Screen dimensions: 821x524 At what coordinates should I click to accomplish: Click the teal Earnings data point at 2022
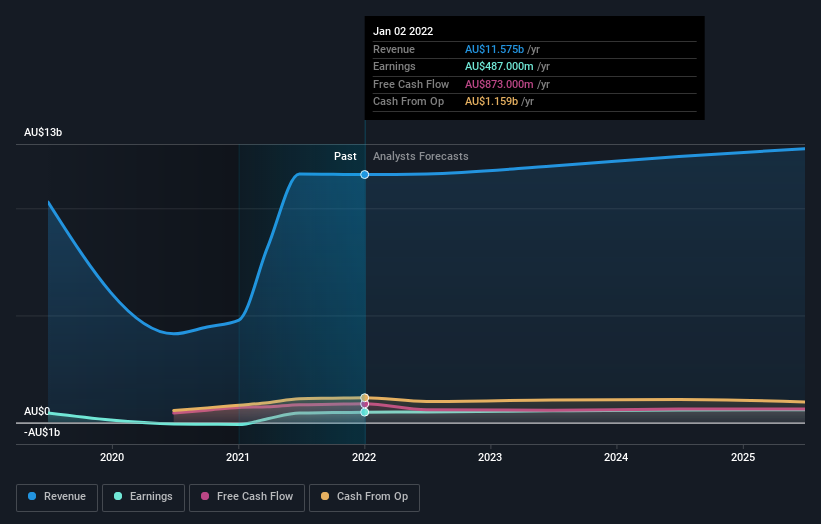click(364, 412)
